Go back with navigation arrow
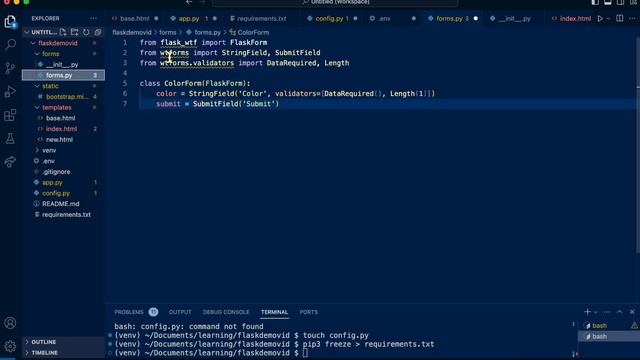 [x=189, y=2]
